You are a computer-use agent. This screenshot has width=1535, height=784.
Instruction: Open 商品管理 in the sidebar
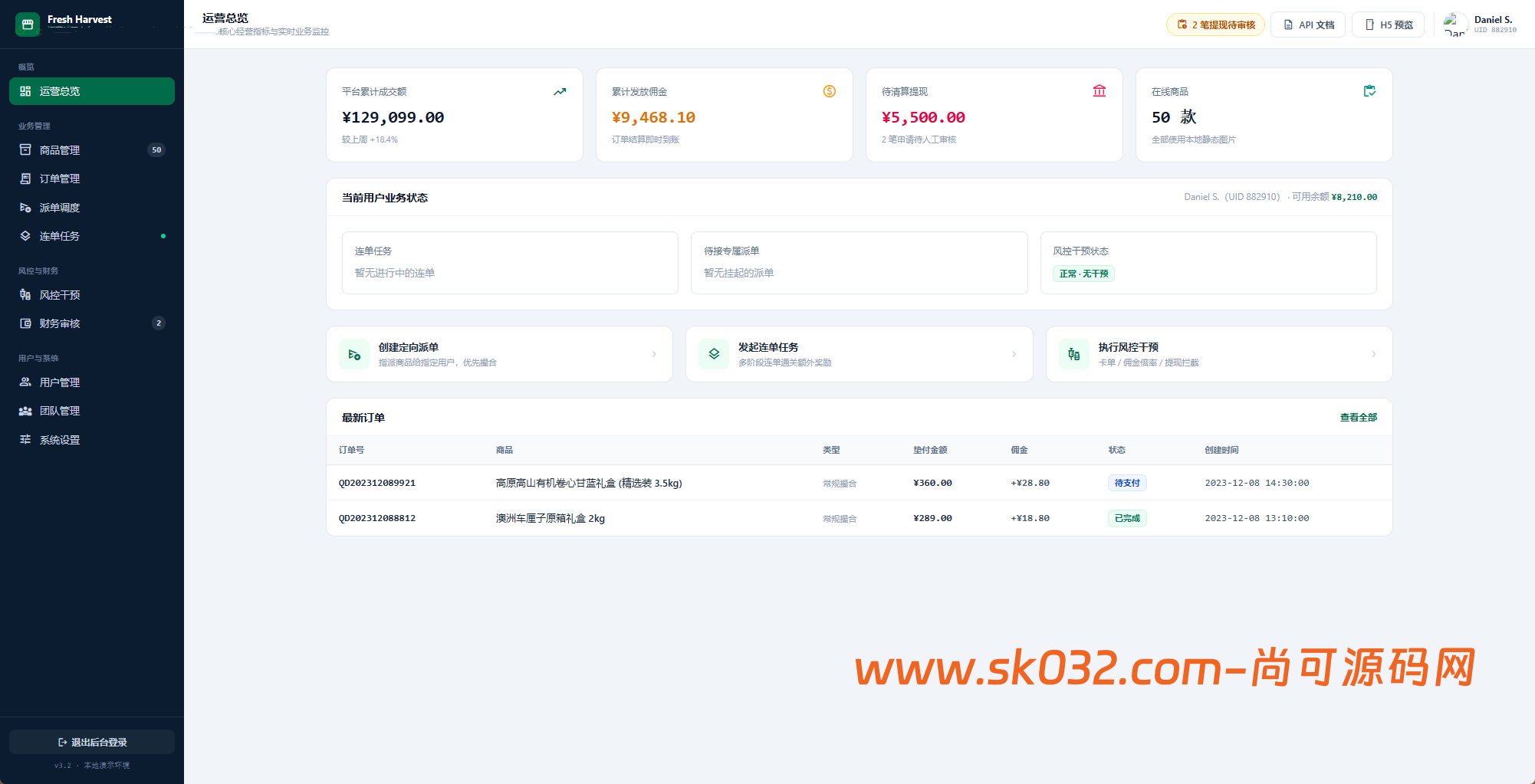coord(92,150)
